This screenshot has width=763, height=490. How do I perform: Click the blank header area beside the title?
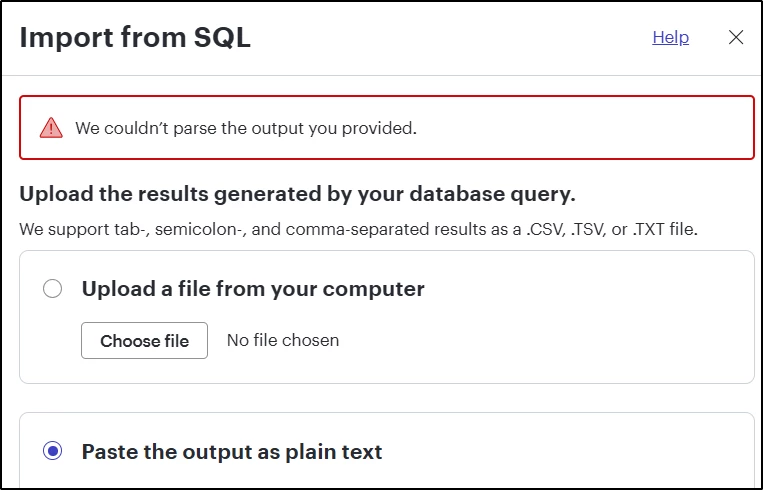[450, 38]
